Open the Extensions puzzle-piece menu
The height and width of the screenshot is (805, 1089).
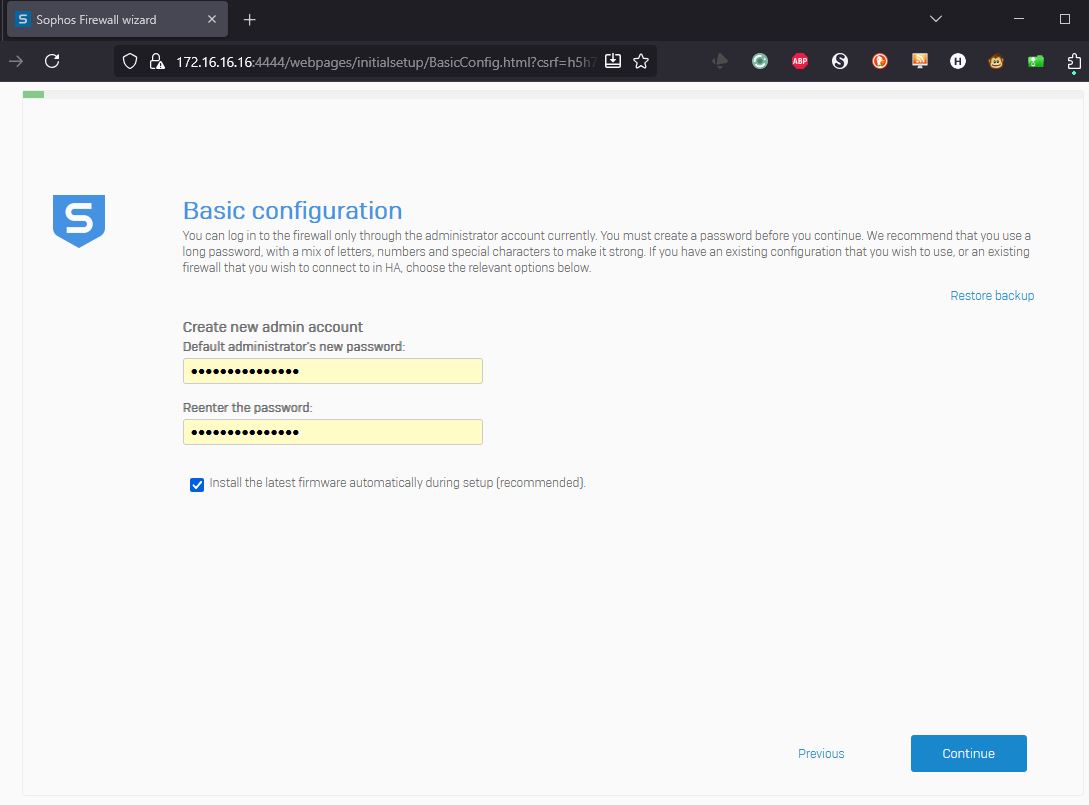1074,61
